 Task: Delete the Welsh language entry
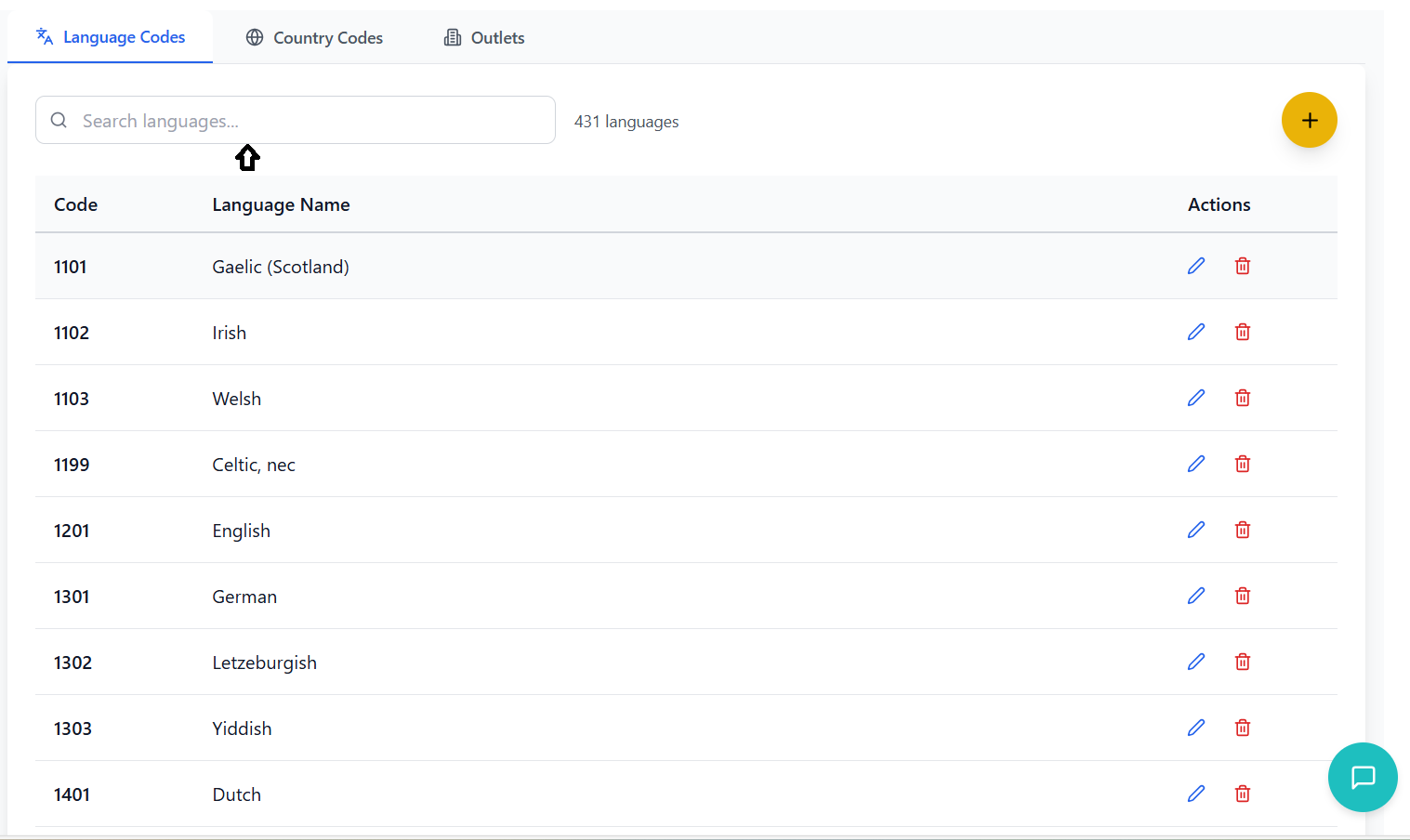(1242, 398)
